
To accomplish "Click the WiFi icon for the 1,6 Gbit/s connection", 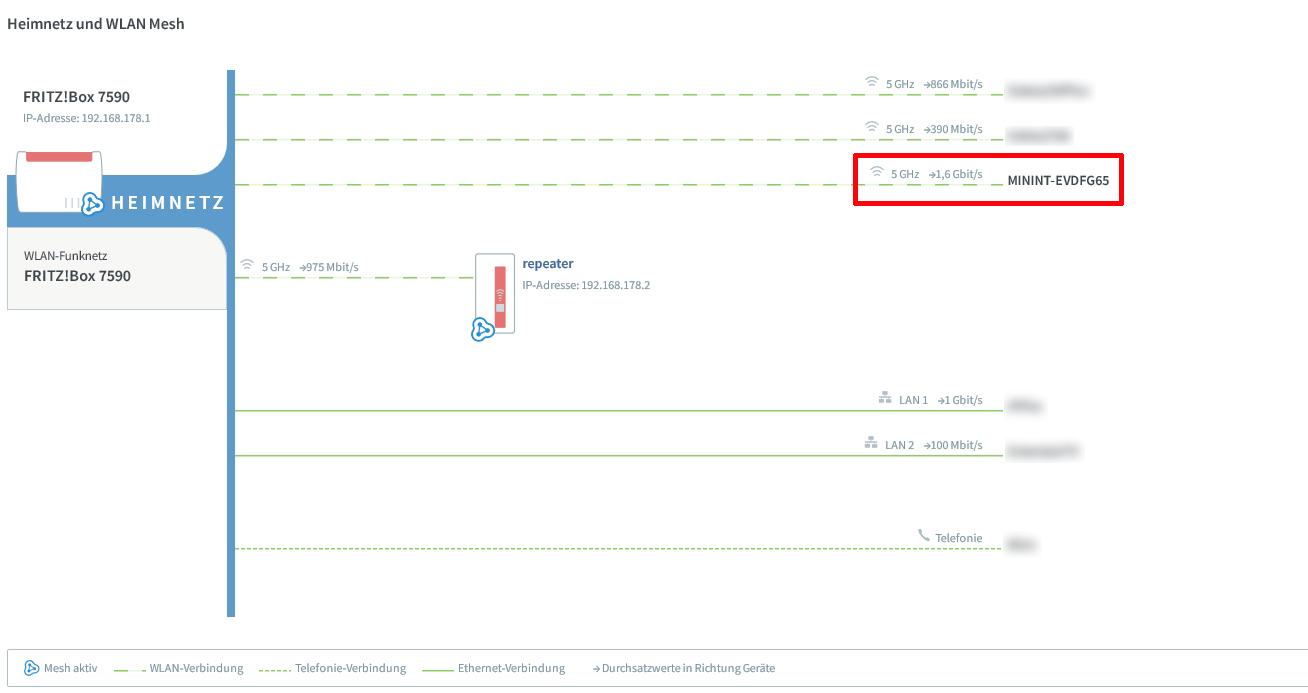I will coord(877,173).
